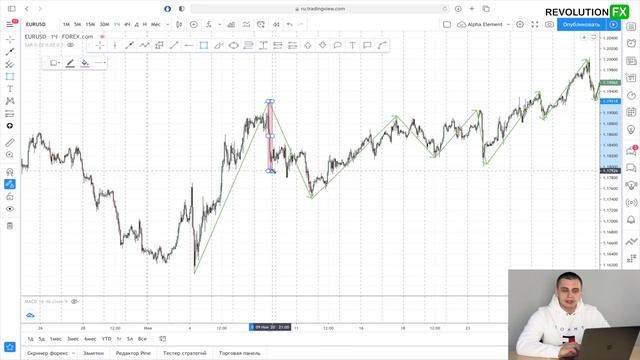Open ideas lightbulb in right sidebar

click(631, 130)
